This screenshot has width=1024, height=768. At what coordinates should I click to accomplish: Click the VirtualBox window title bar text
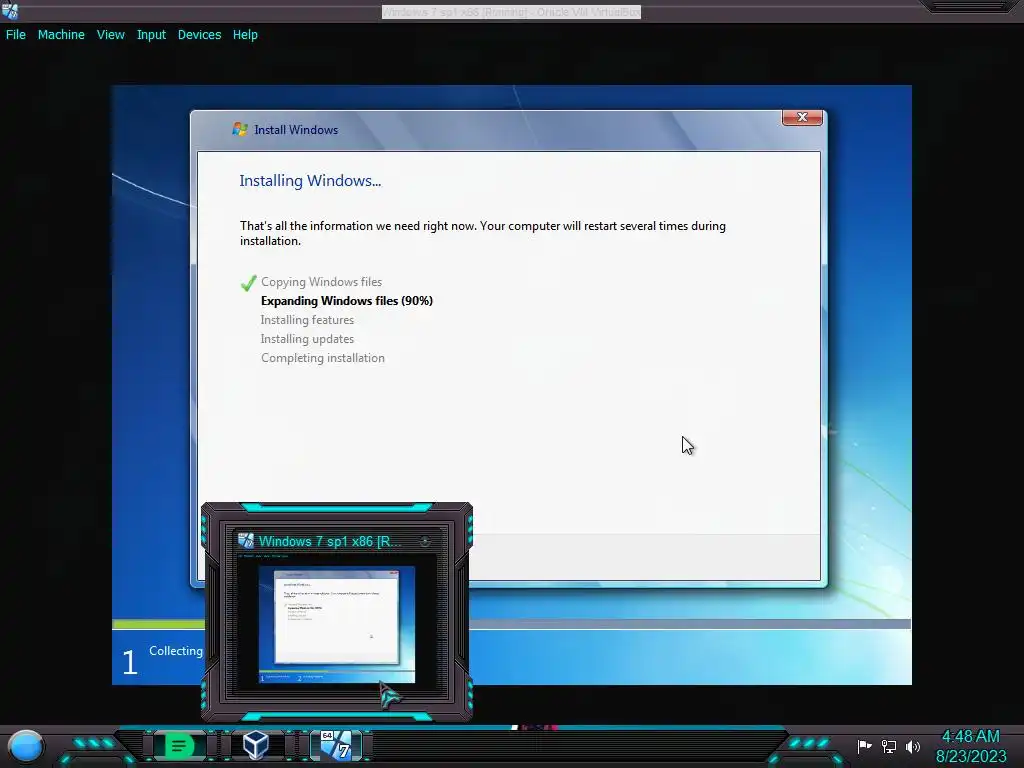coord(511,12)
